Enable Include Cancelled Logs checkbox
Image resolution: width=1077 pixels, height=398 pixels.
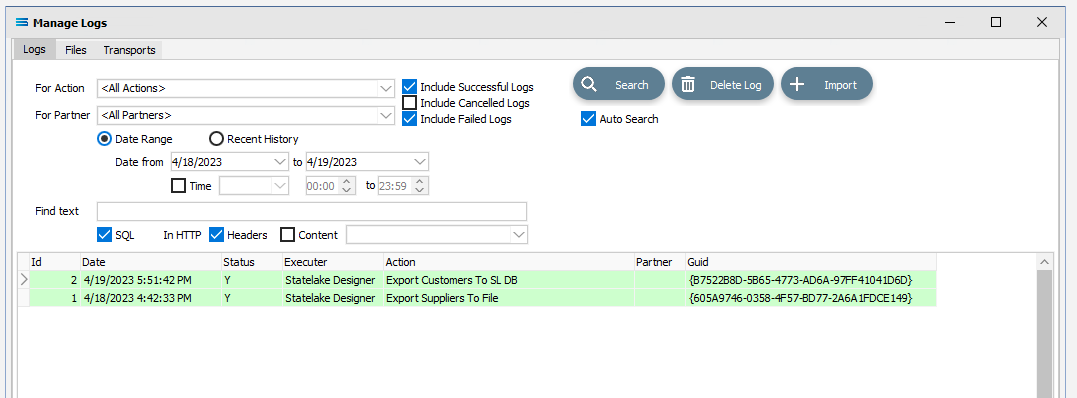tap(409, 103)
